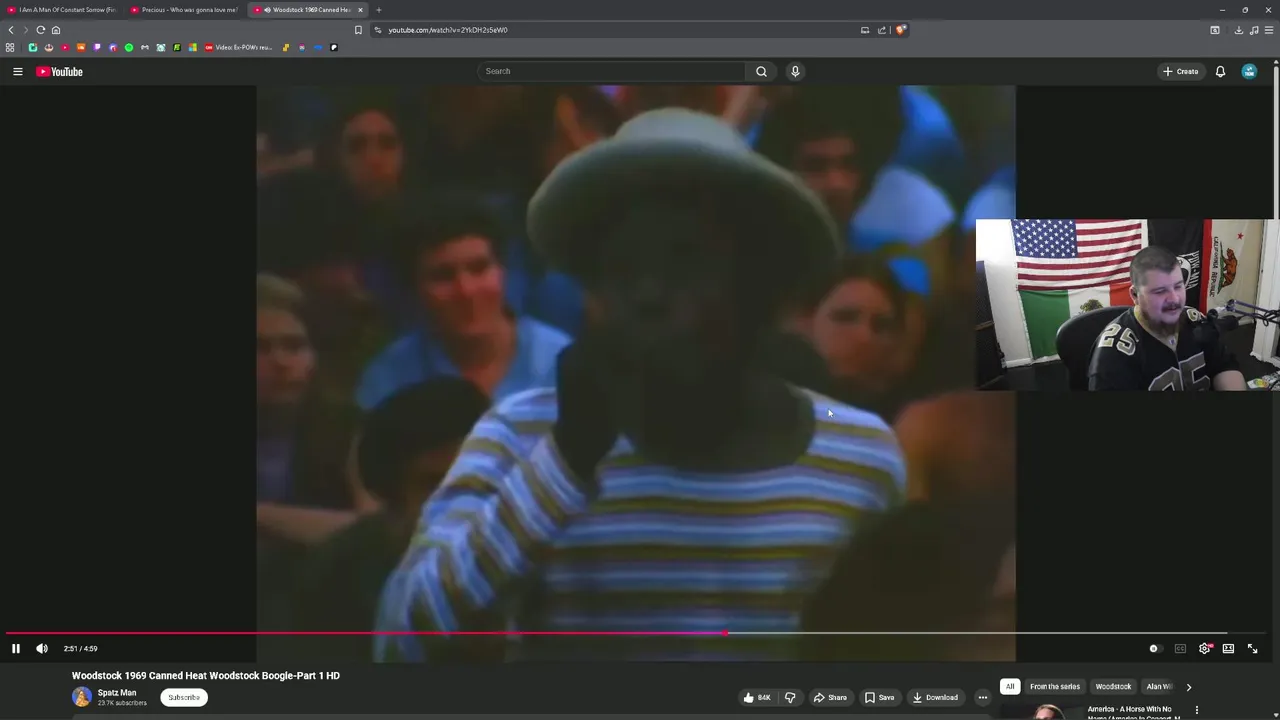
Task: Mute the video using the speaker icon
Action: tap(42, 648)
